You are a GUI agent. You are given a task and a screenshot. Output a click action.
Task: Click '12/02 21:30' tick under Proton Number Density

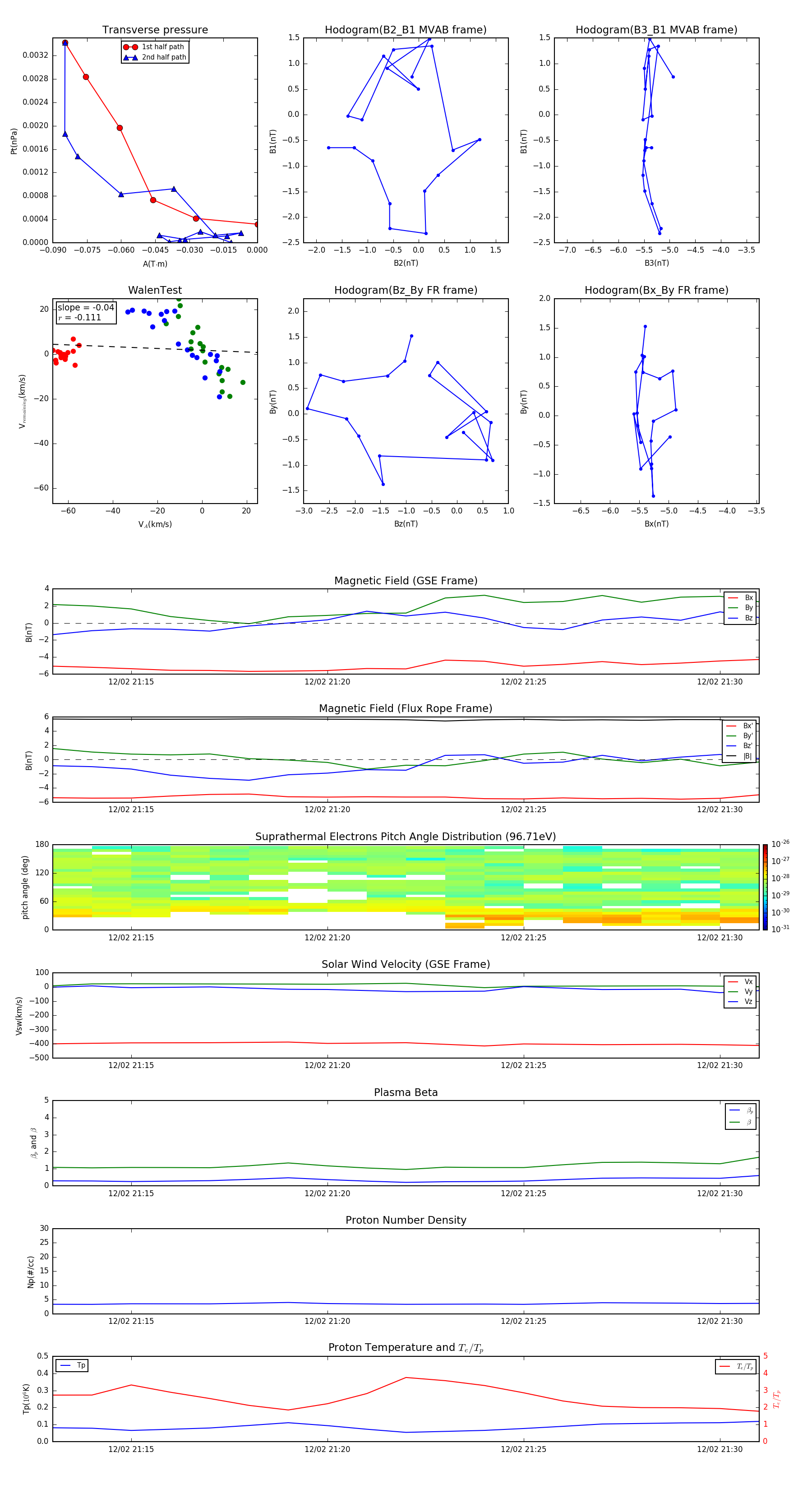[x=720, y=1321]
